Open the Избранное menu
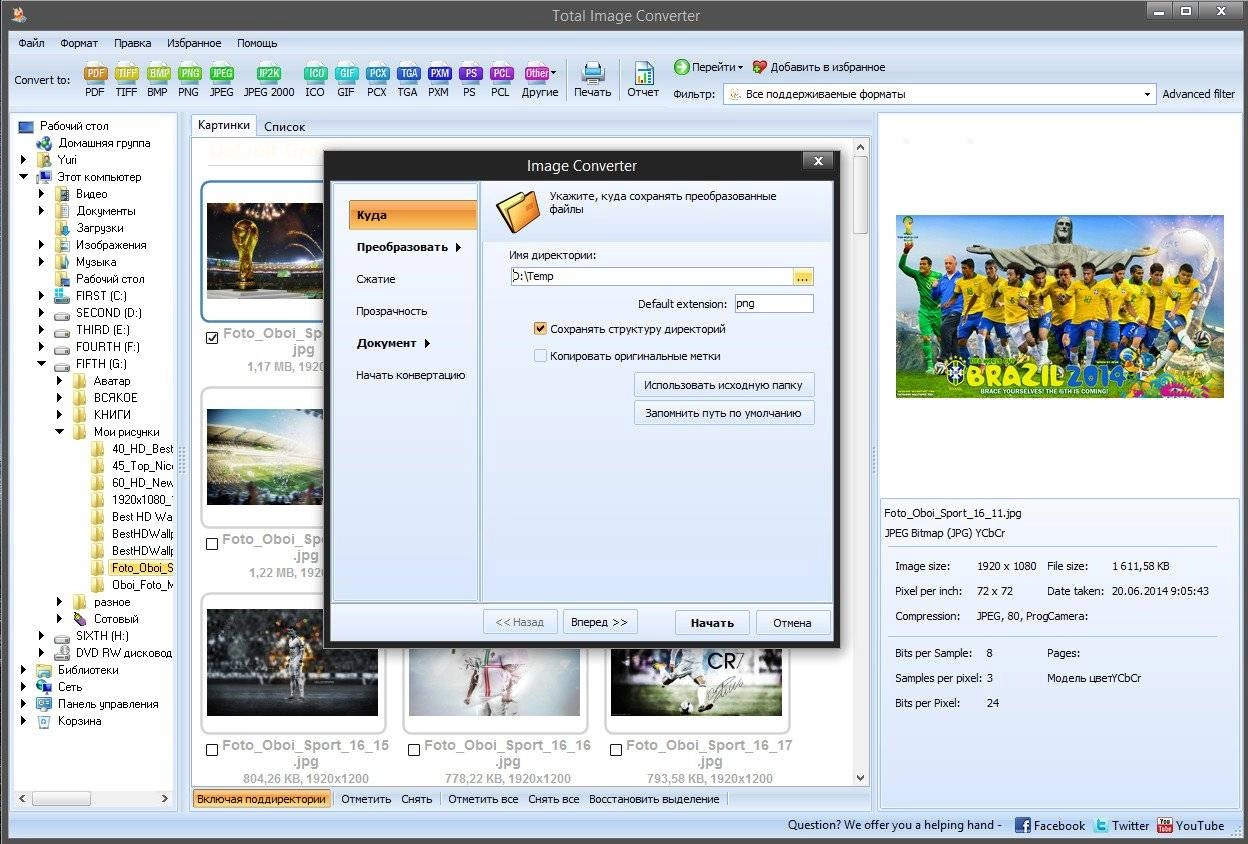This screenshot has width=1248, height=844. tap(194, 43)
